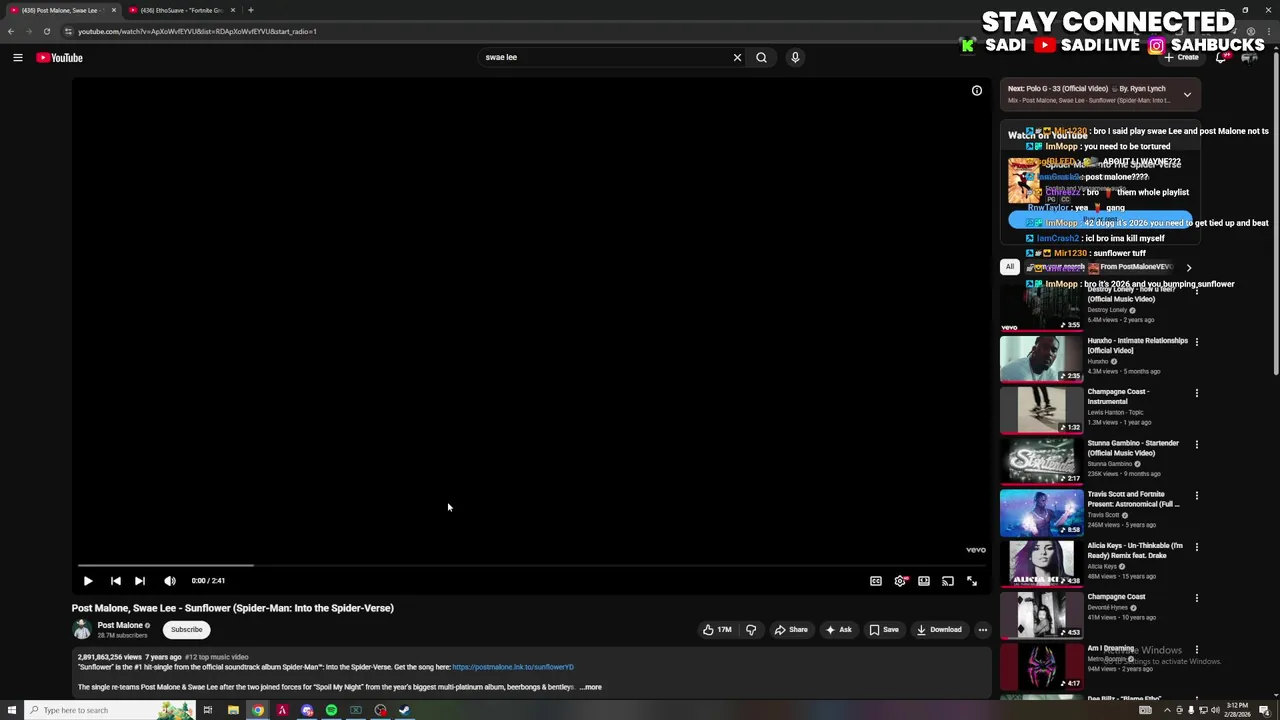Viewport: 1280px width, 720px height.
Task: Open Hunxho Intimate Relationships thumbnail
Action: point(1041,359)
